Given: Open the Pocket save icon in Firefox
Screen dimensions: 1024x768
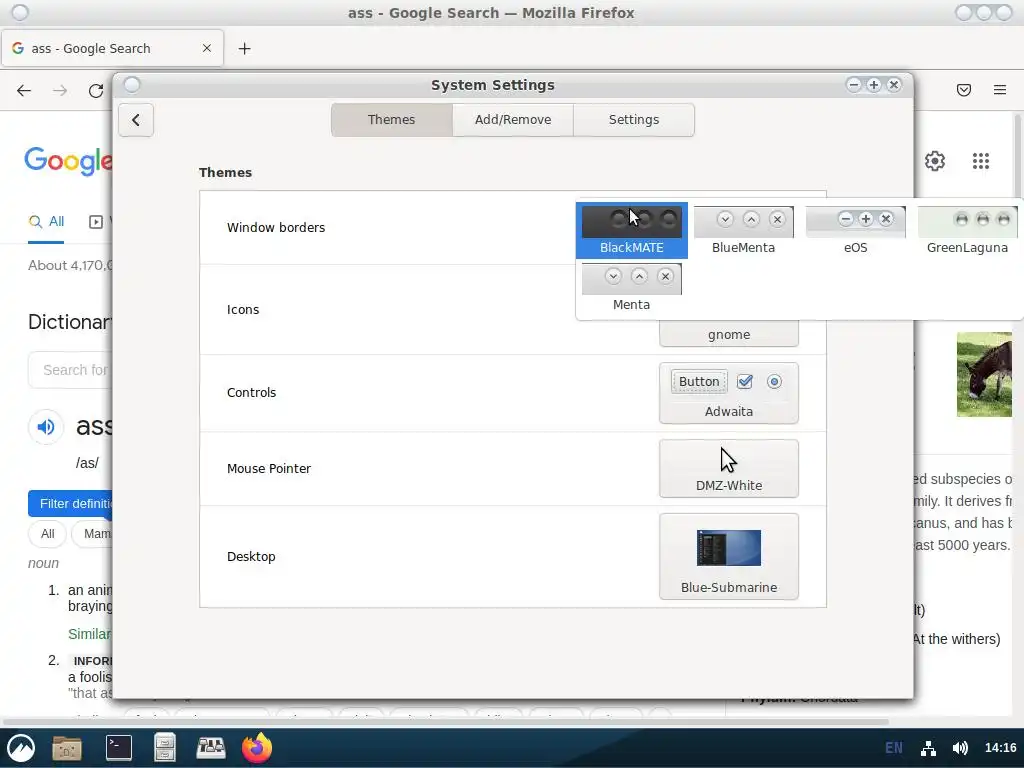Looking at the screenshot, I should (x=964, y=90).
